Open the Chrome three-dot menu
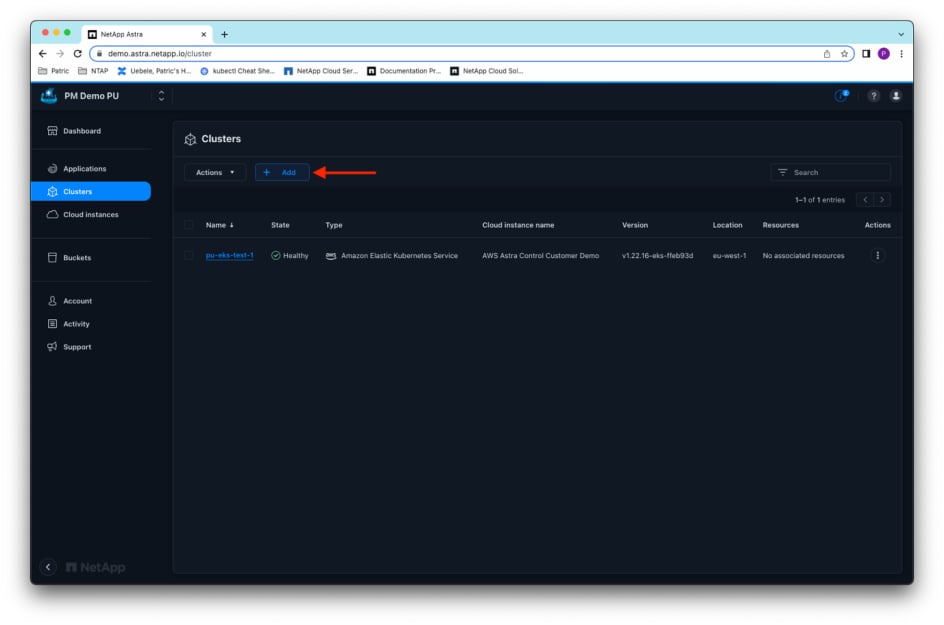The image size is (944, 625). (901, 54)
